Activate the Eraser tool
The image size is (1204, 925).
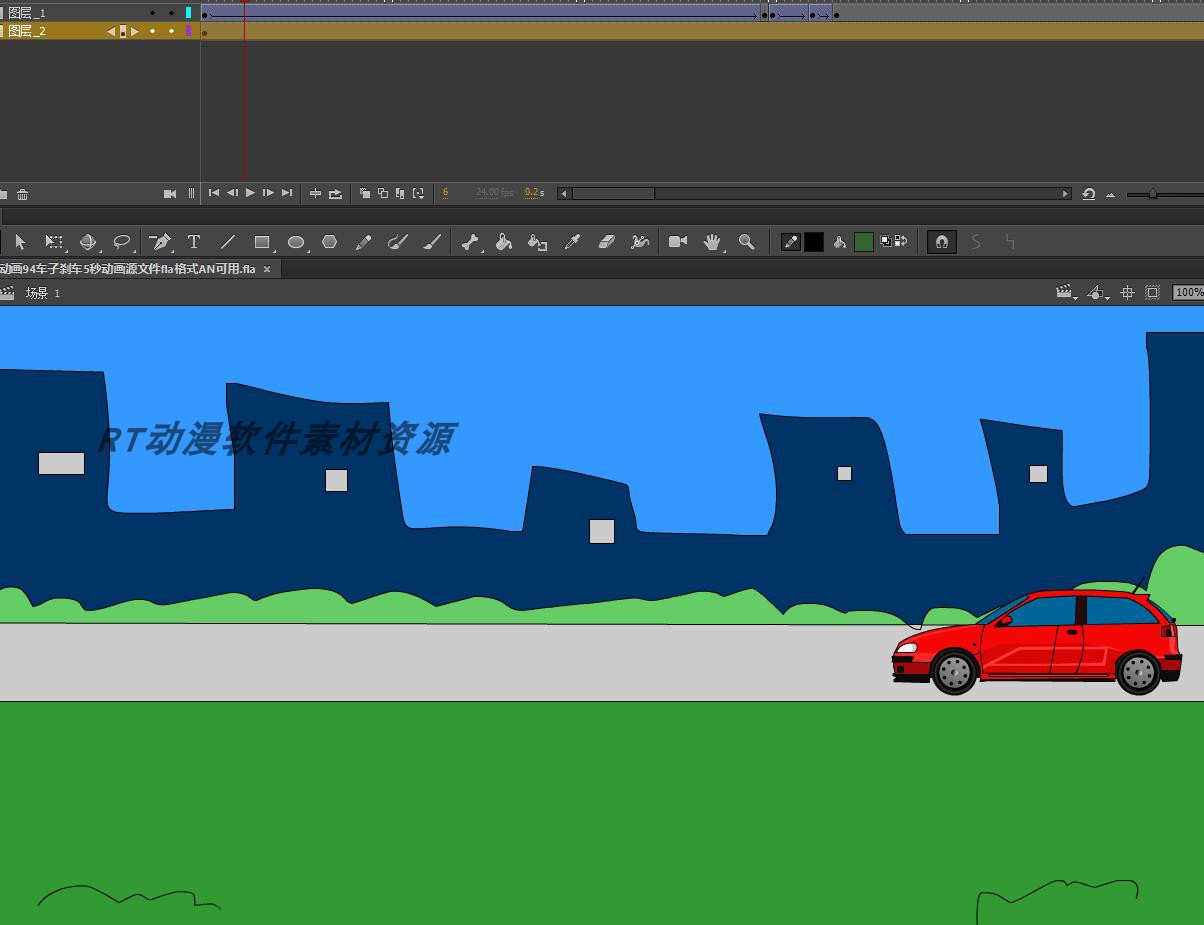606,242
